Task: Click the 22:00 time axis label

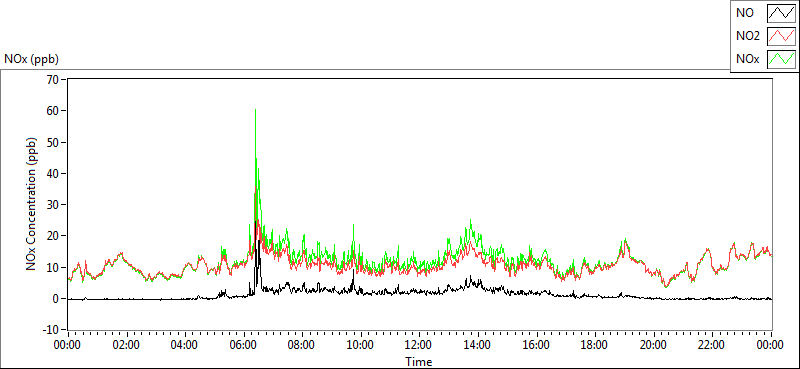Action: (713, 345)
